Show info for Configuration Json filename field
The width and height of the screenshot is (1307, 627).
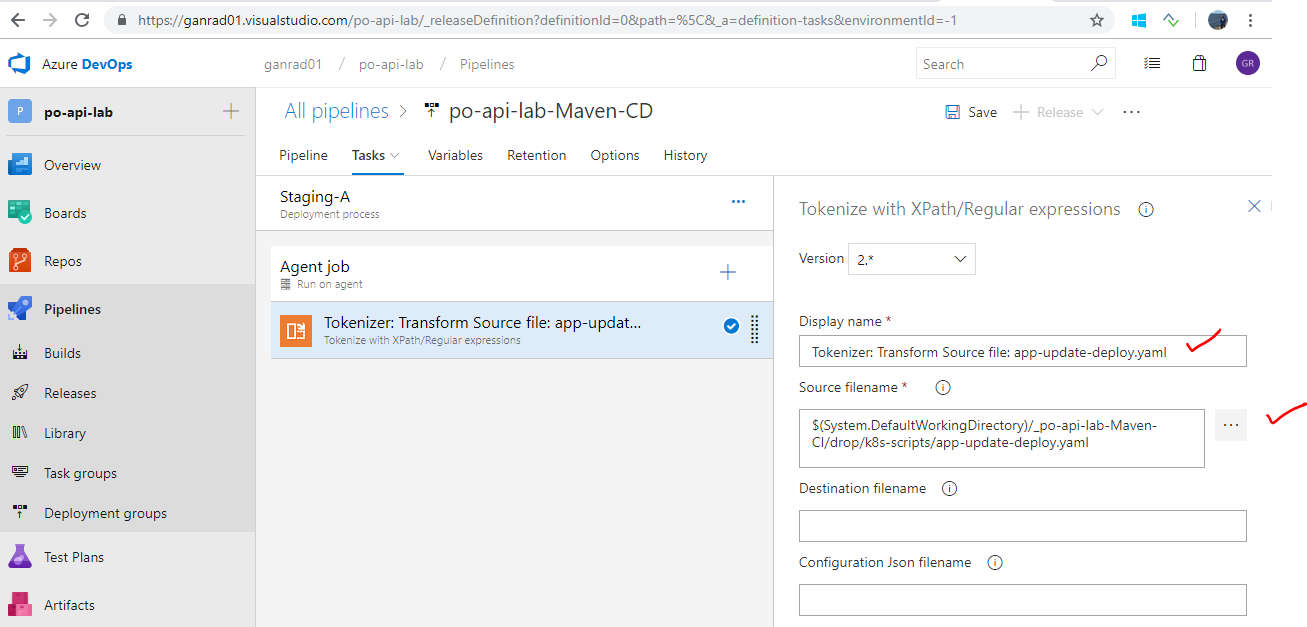[994, 563]
